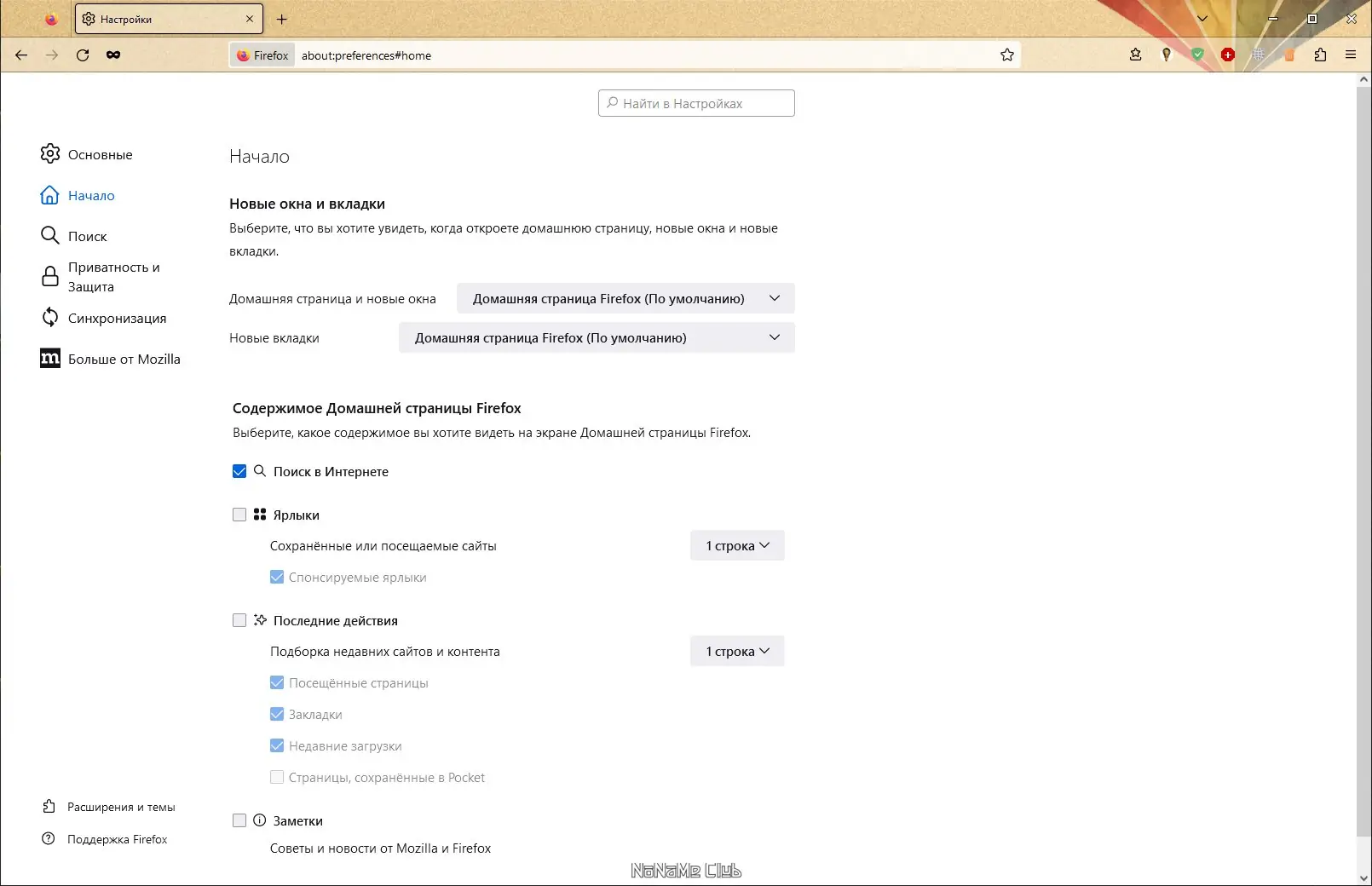Open a private window via mask icon
Viewport: 1372px width, 886px height.
(113, 55)
